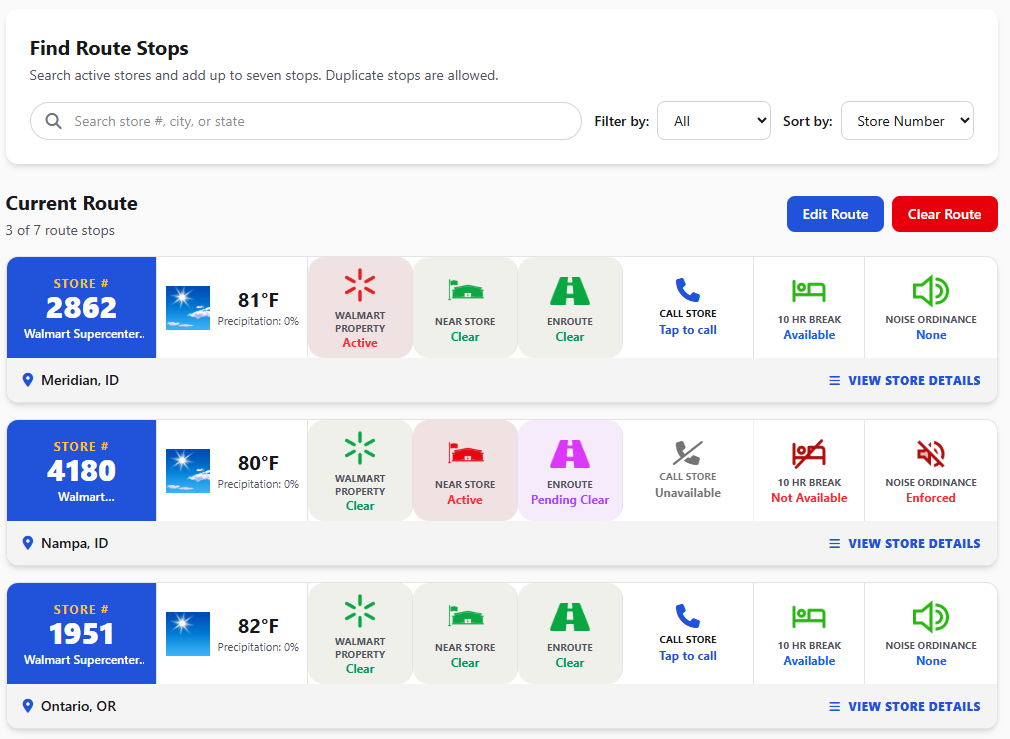Screen dimensions: 1010x739
Task: Click the crossed-out 10 HR Break bed icon
Action: (x=809, y=454)
